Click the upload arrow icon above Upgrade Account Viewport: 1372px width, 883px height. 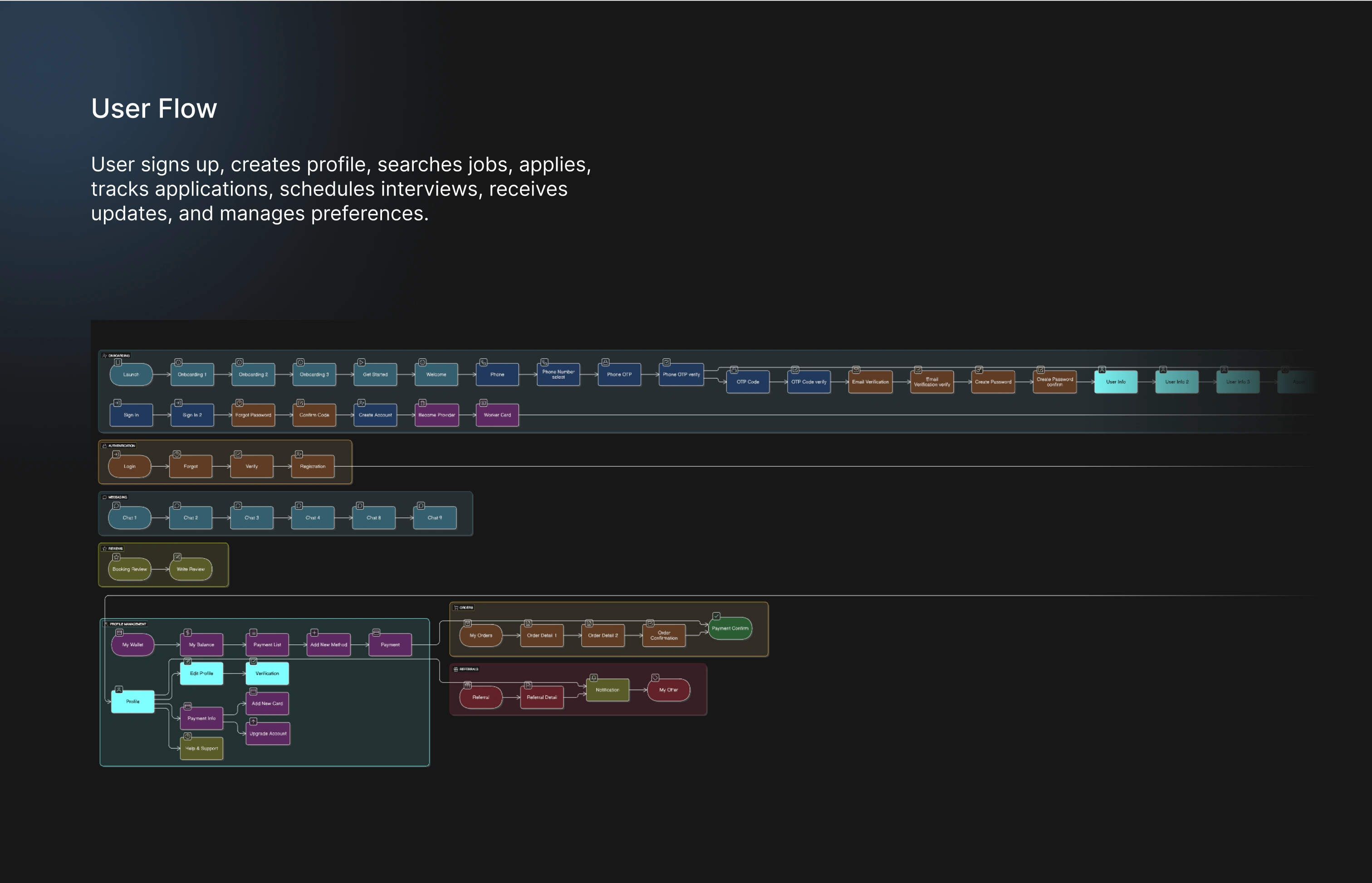tap(253, 721)
